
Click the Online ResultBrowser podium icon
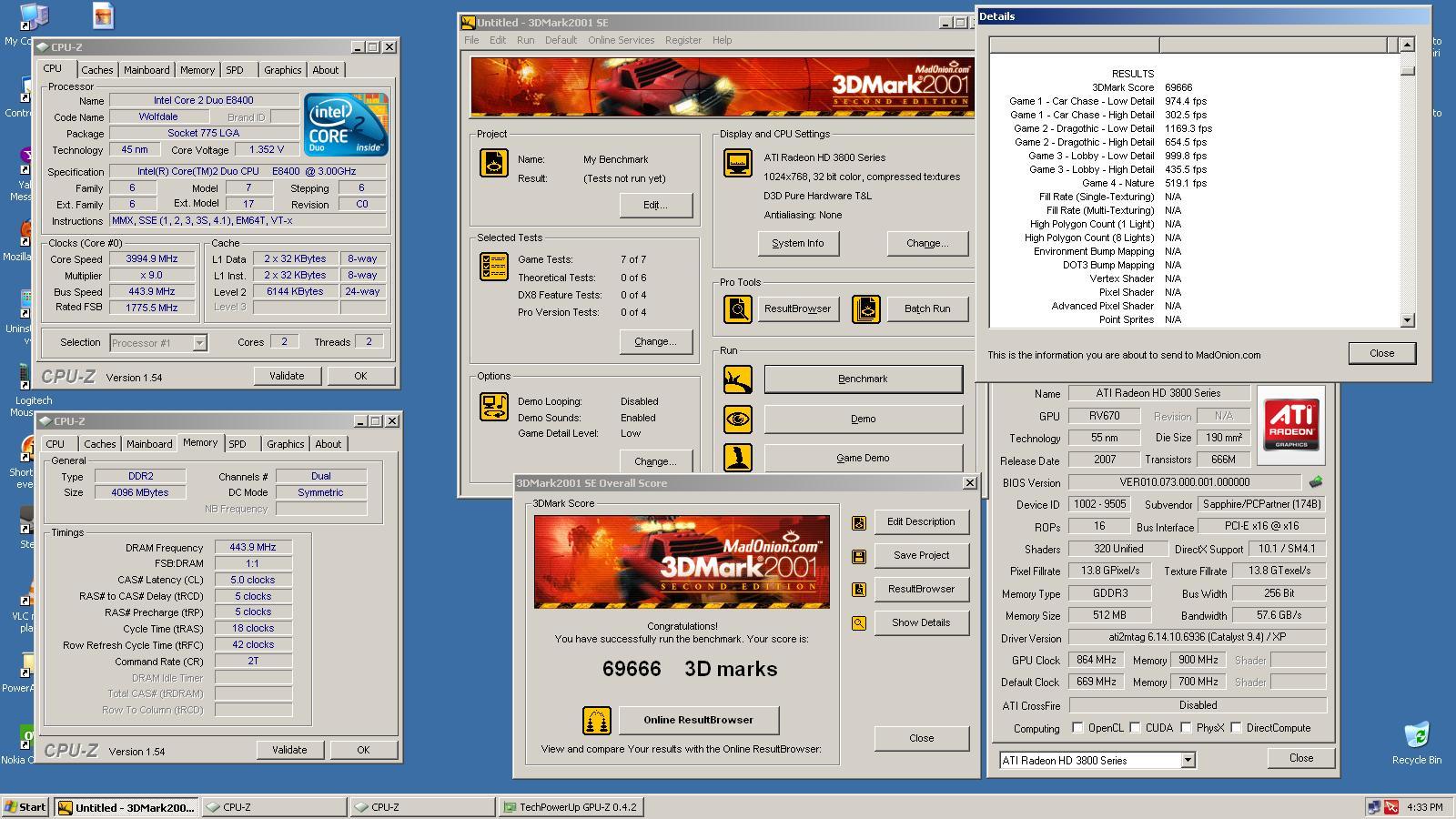pyautogui.click(x=596, y=721)
